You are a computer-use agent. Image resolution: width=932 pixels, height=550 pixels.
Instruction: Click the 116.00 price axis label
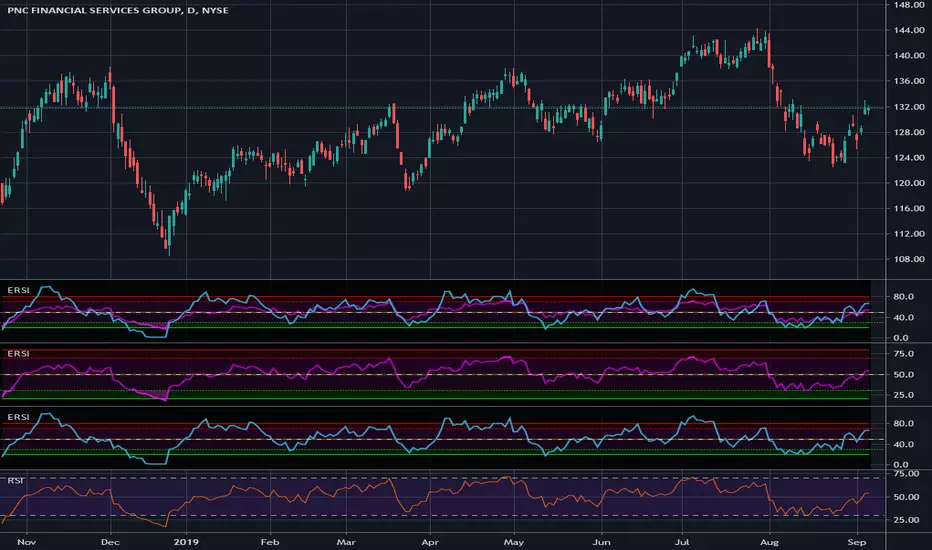pos(909,208)
